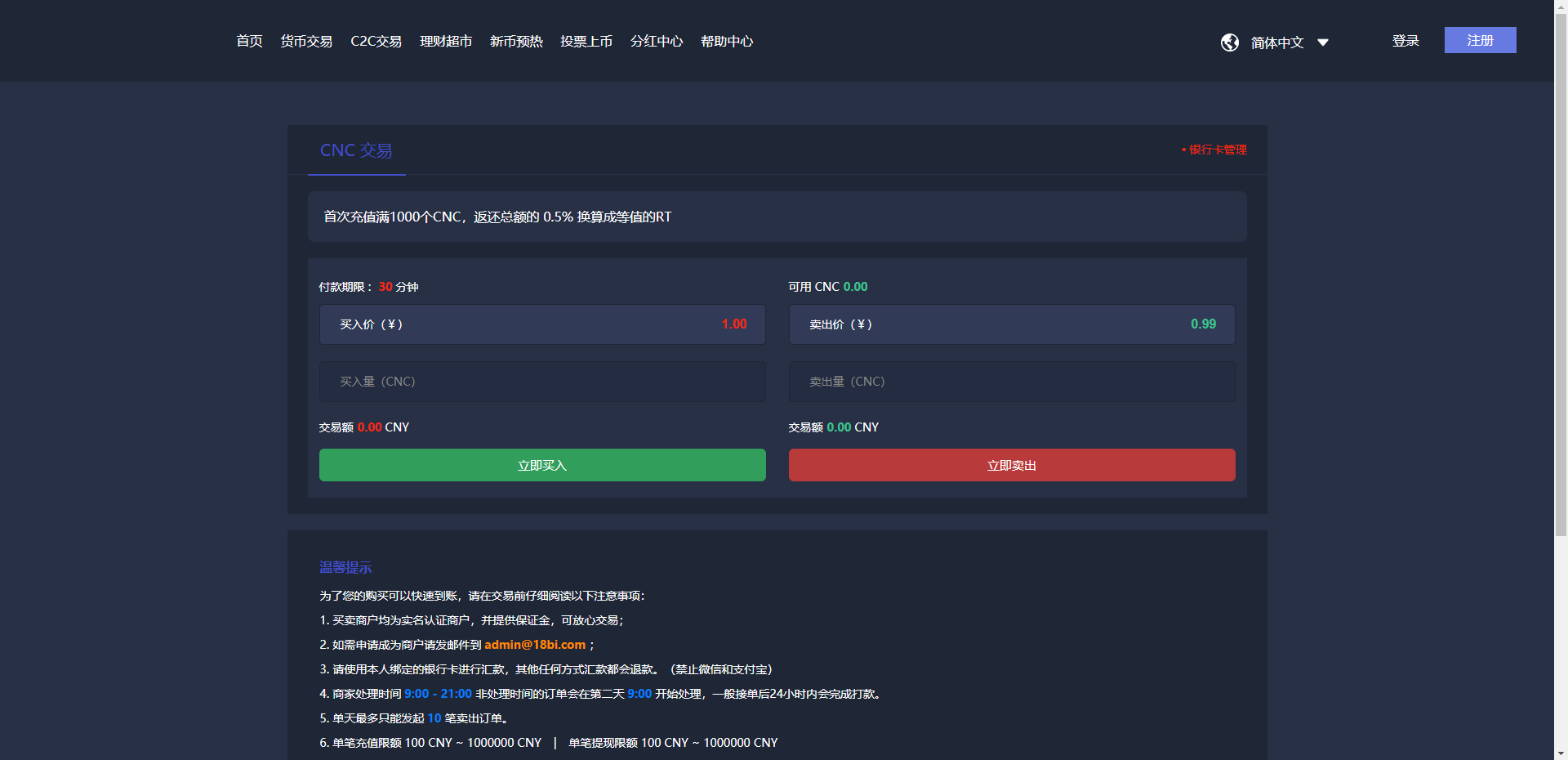This screenshot has height=760, width=1568.
Task: Go to 货币交易 in navigation
Action: click(x=306, y=41)
